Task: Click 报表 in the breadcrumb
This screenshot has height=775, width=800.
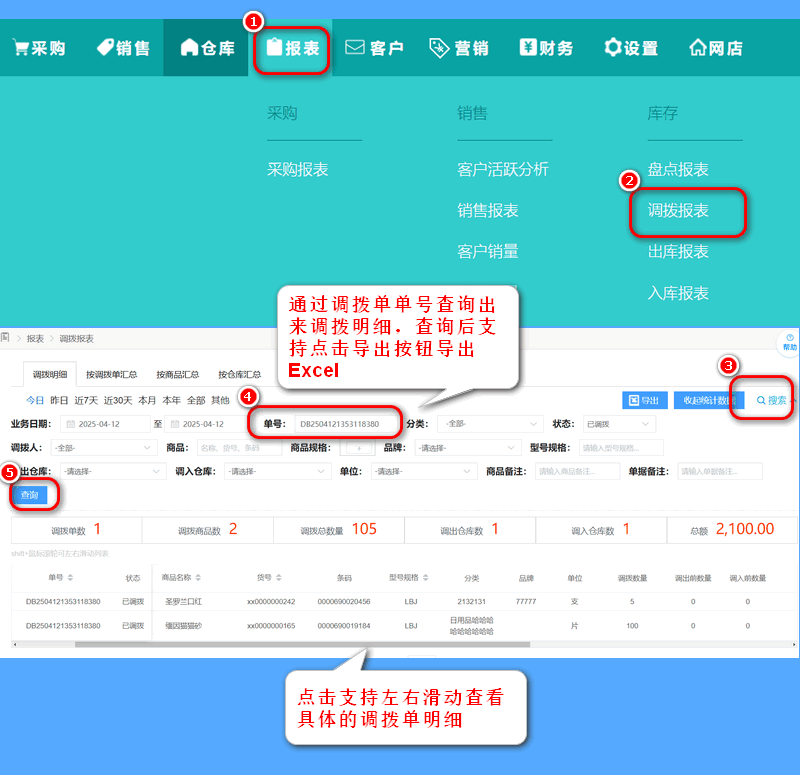Action: pos(35,339)
